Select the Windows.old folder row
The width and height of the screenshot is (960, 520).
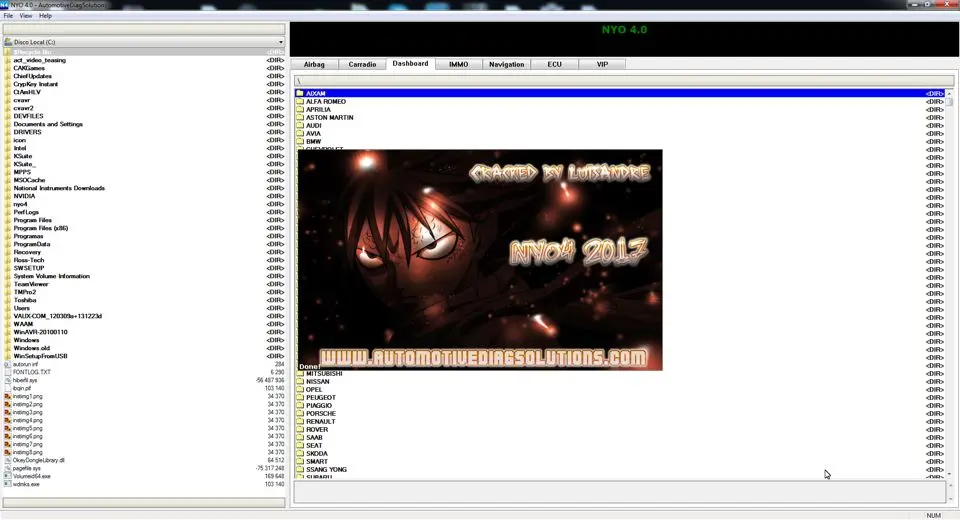[144, 348]
